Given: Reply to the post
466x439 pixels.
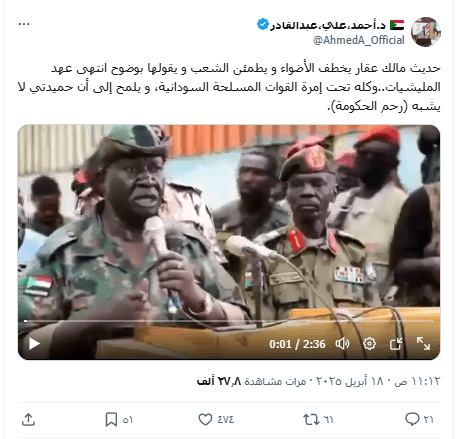Looking at the screenshot, I should coord(419,419).
